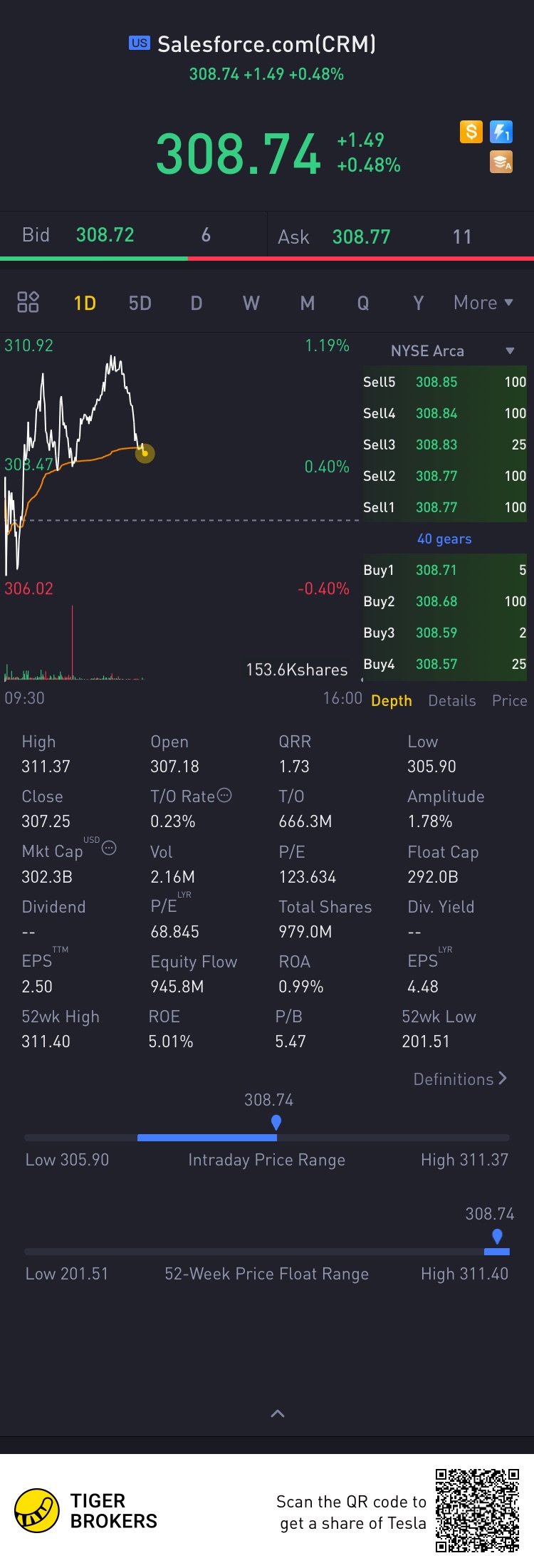Select the Depth tab
Screen dimensions: 534x1568
(392, 700)
